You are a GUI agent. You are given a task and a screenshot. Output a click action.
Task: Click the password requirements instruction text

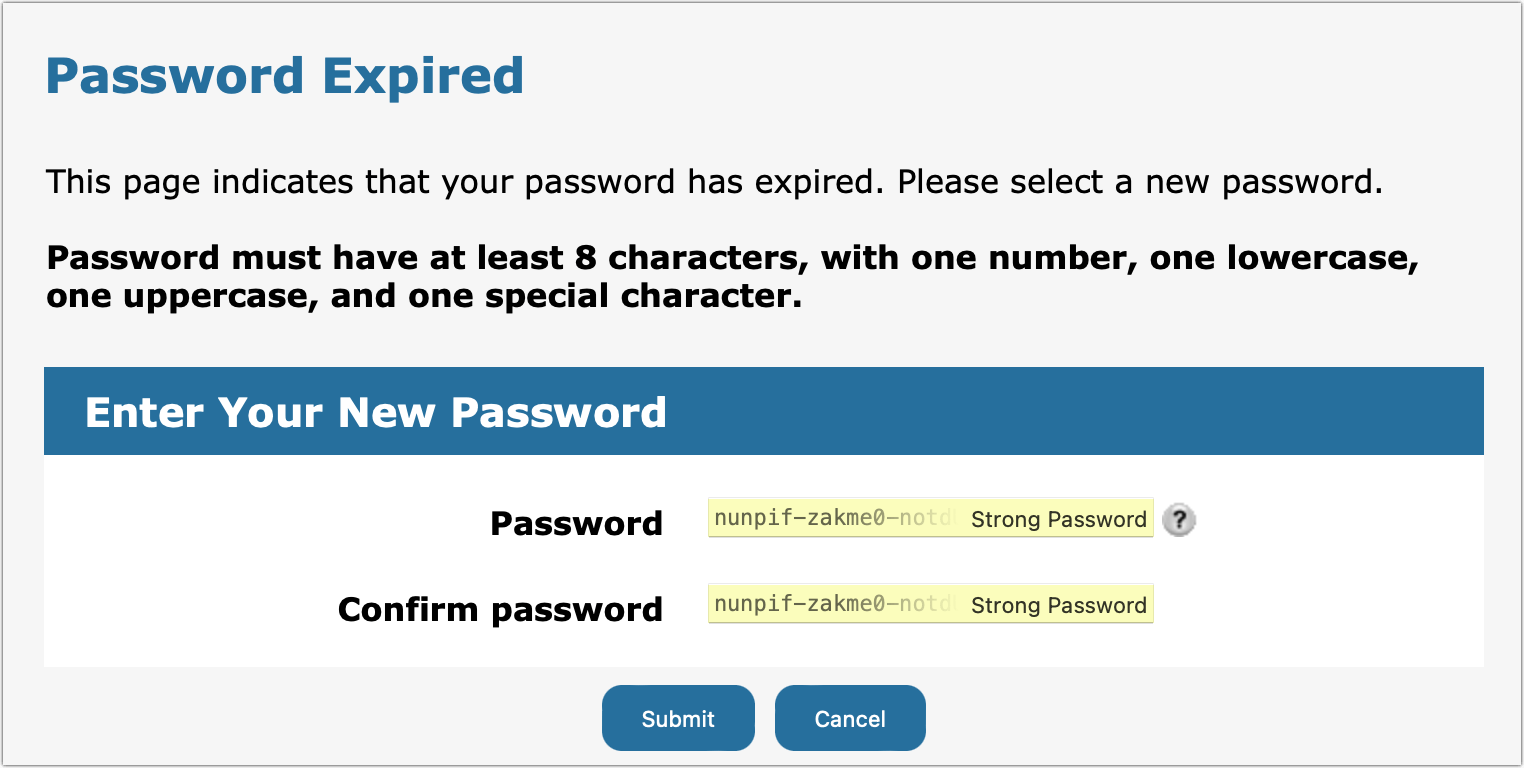733,276
